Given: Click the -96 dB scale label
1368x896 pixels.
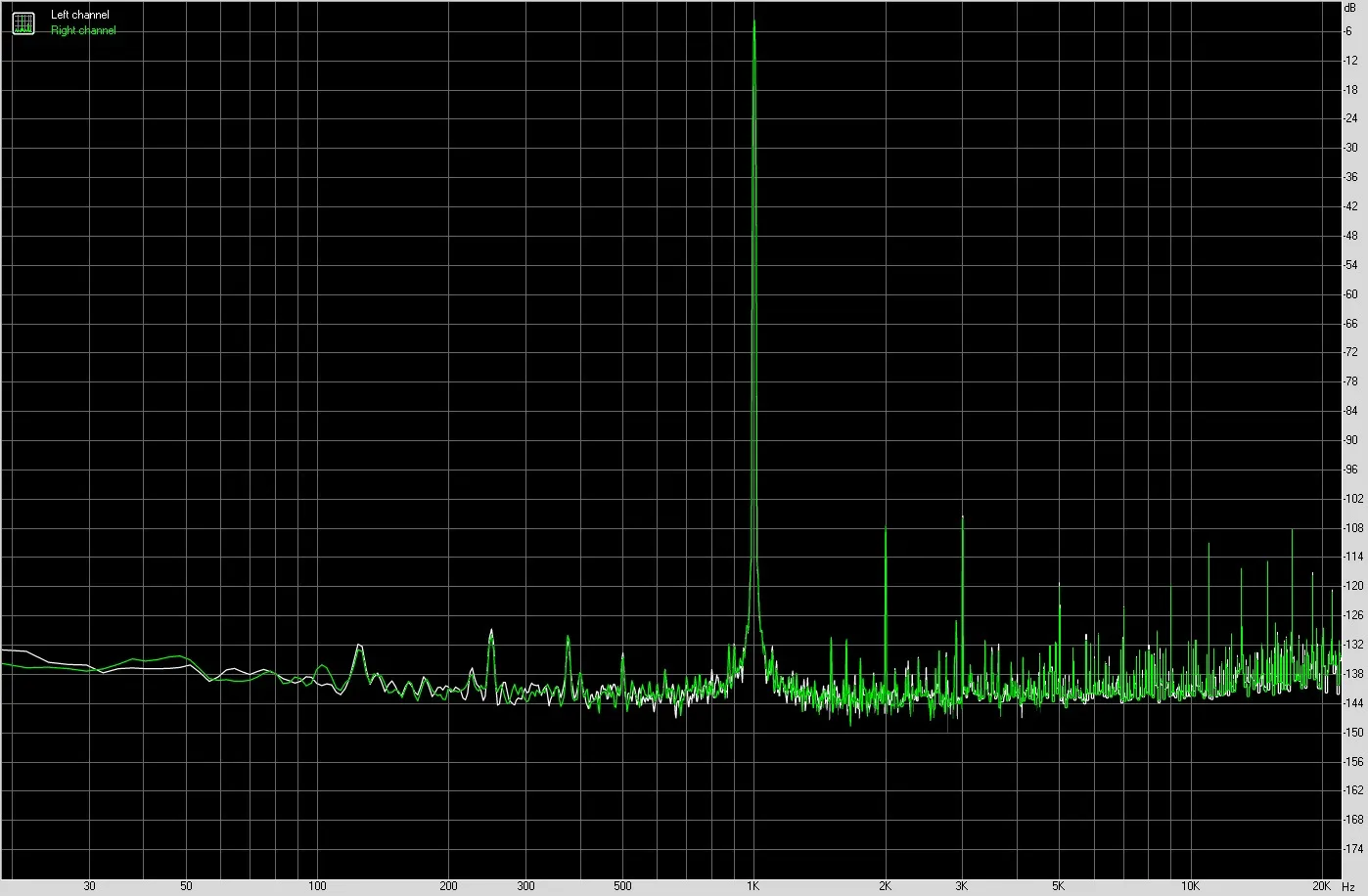Looking at the screenshot, I should pyautogui.click(x=1350, y=470).
